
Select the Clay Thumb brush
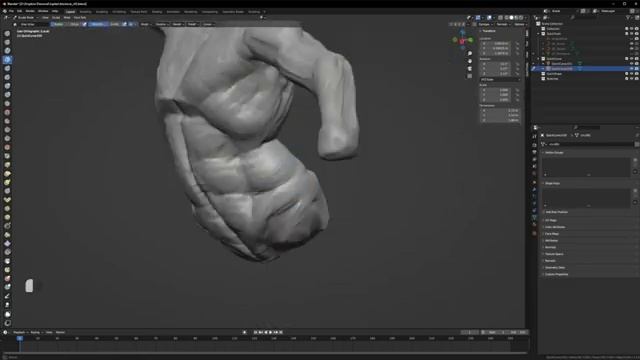7,68
